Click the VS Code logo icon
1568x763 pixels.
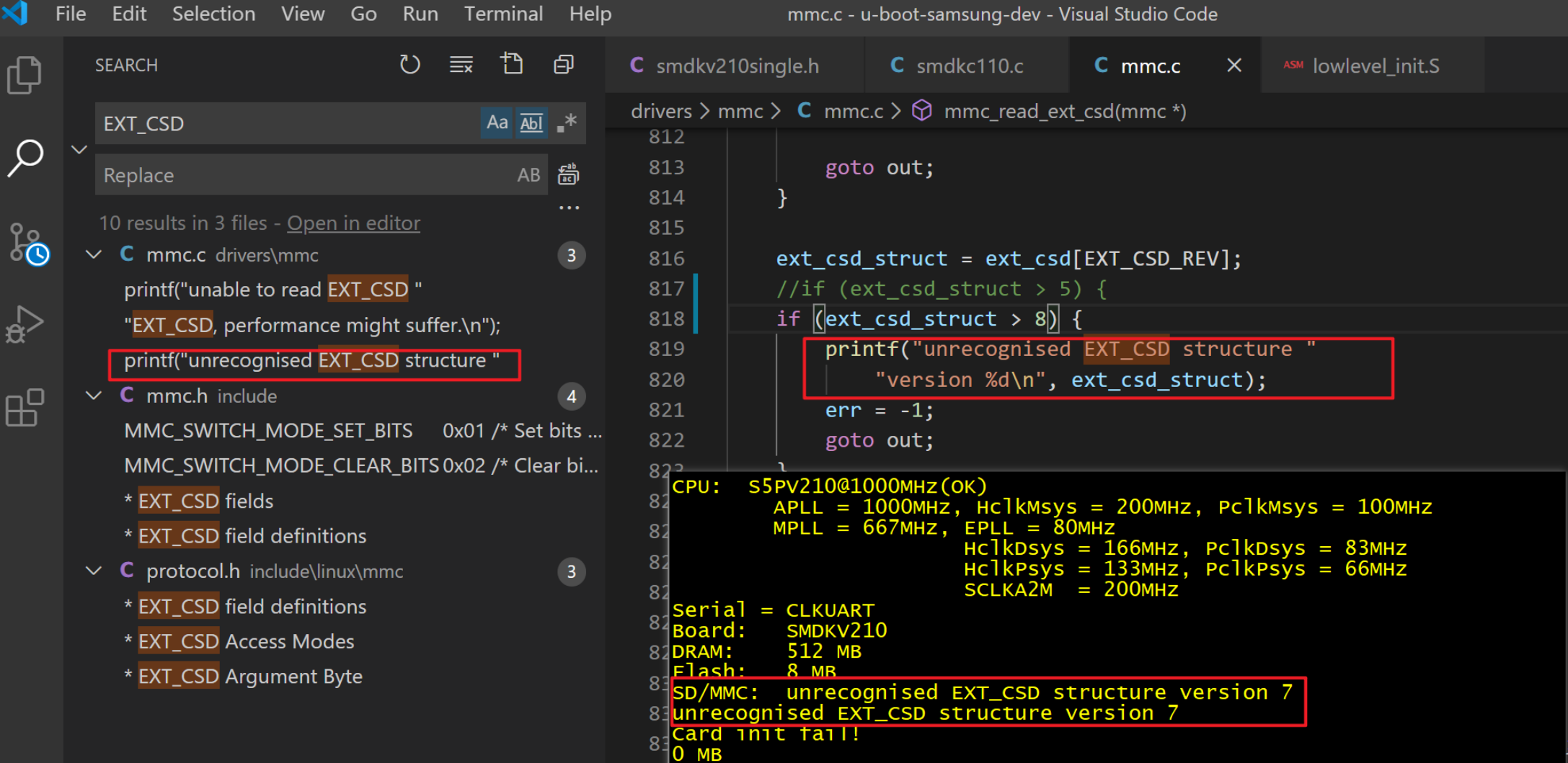(x=16, y=13)
